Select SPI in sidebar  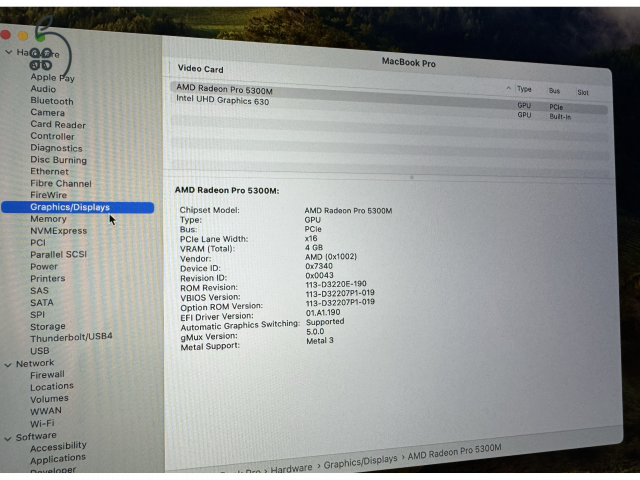[37, 315]
